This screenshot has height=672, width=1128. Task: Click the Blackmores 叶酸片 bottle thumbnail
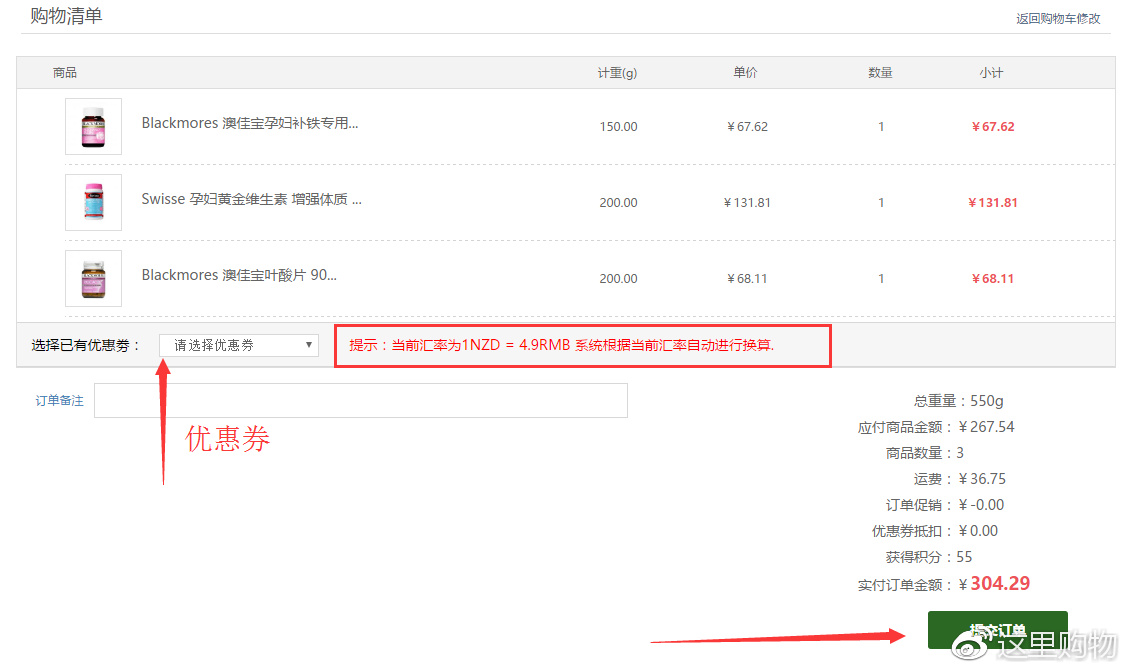93,279
